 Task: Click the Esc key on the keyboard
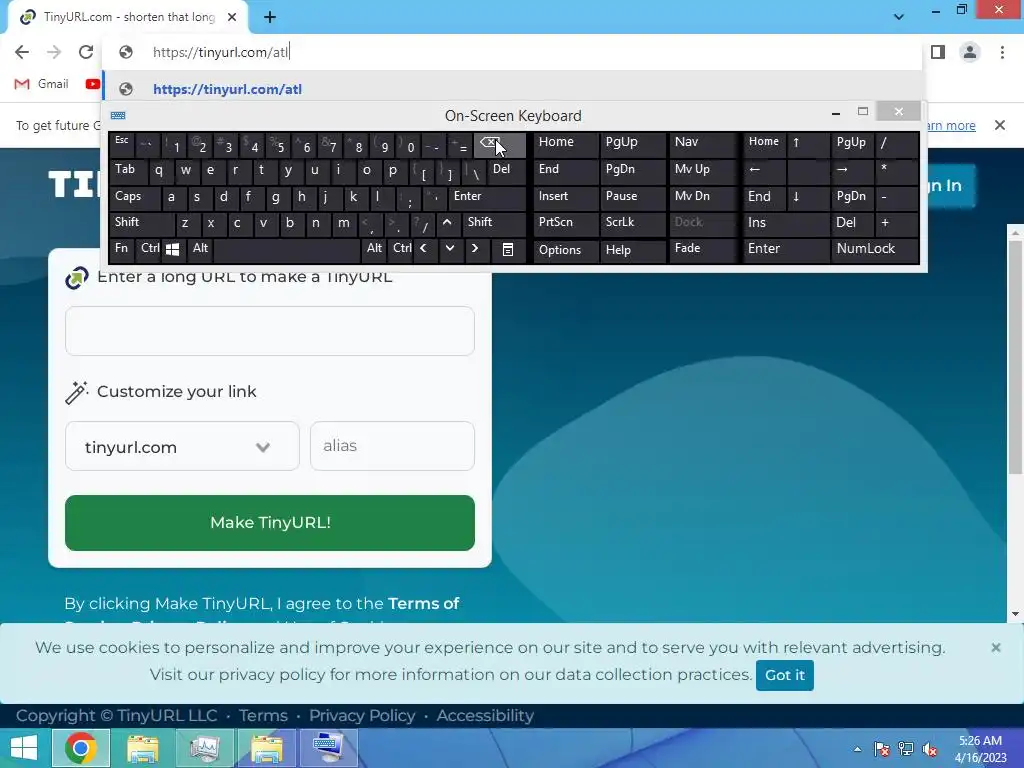click(x=121, y=144)
